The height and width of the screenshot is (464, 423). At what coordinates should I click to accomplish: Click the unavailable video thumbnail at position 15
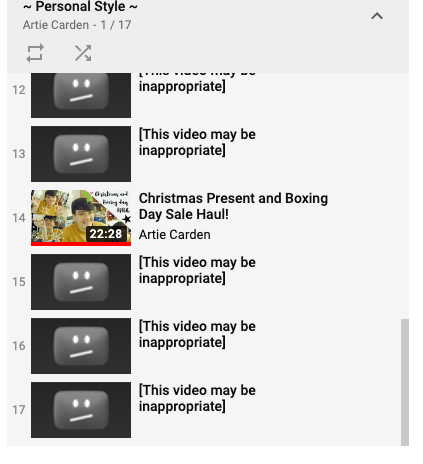pos(81,282)
